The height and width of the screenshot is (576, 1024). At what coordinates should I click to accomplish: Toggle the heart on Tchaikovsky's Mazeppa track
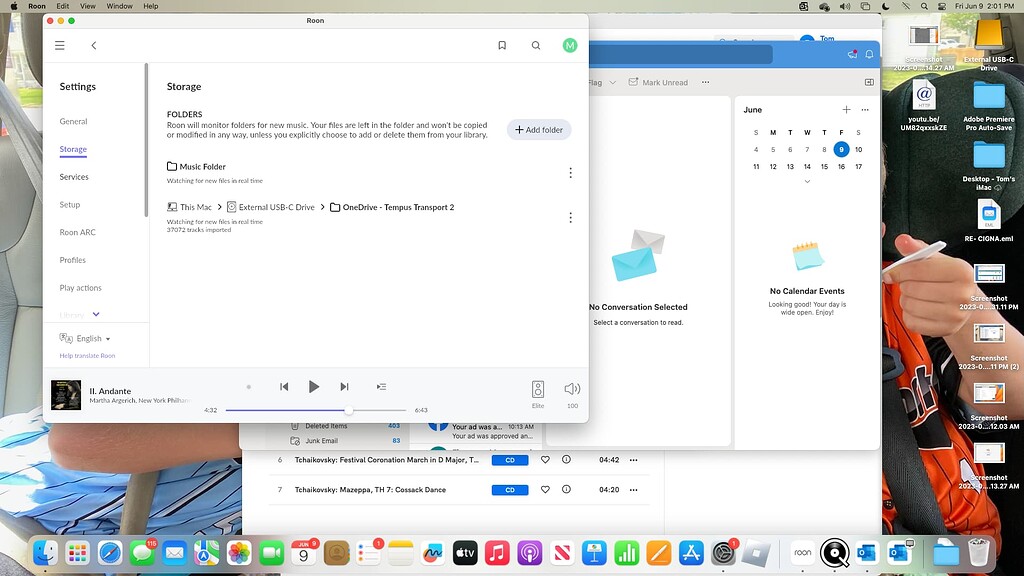545,490
